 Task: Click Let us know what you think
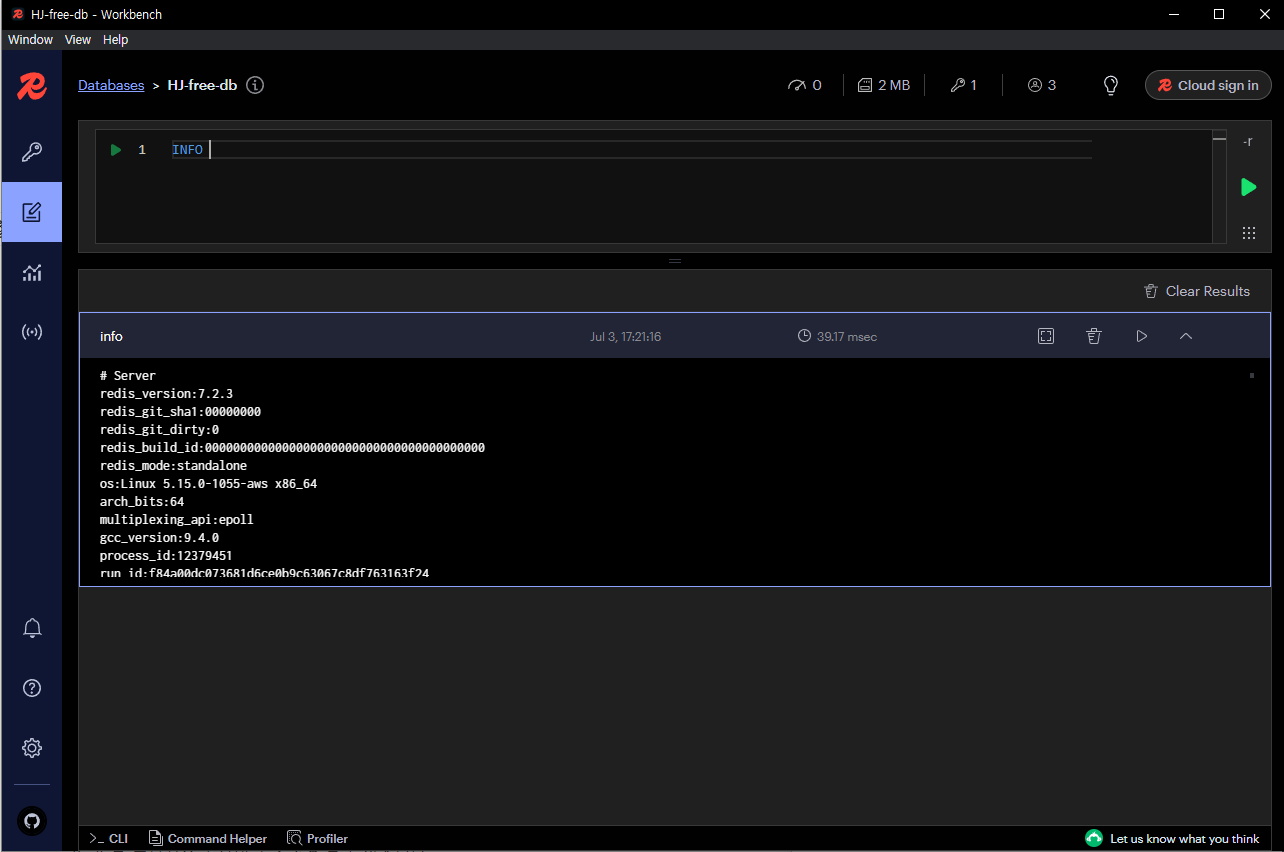click(1172, 838)
